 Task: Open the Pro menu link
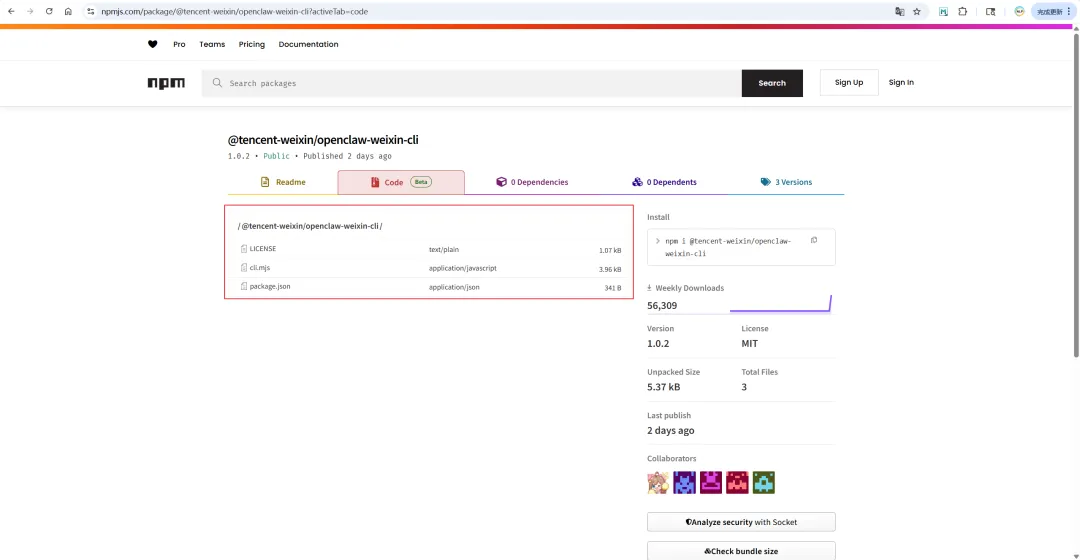179,44
